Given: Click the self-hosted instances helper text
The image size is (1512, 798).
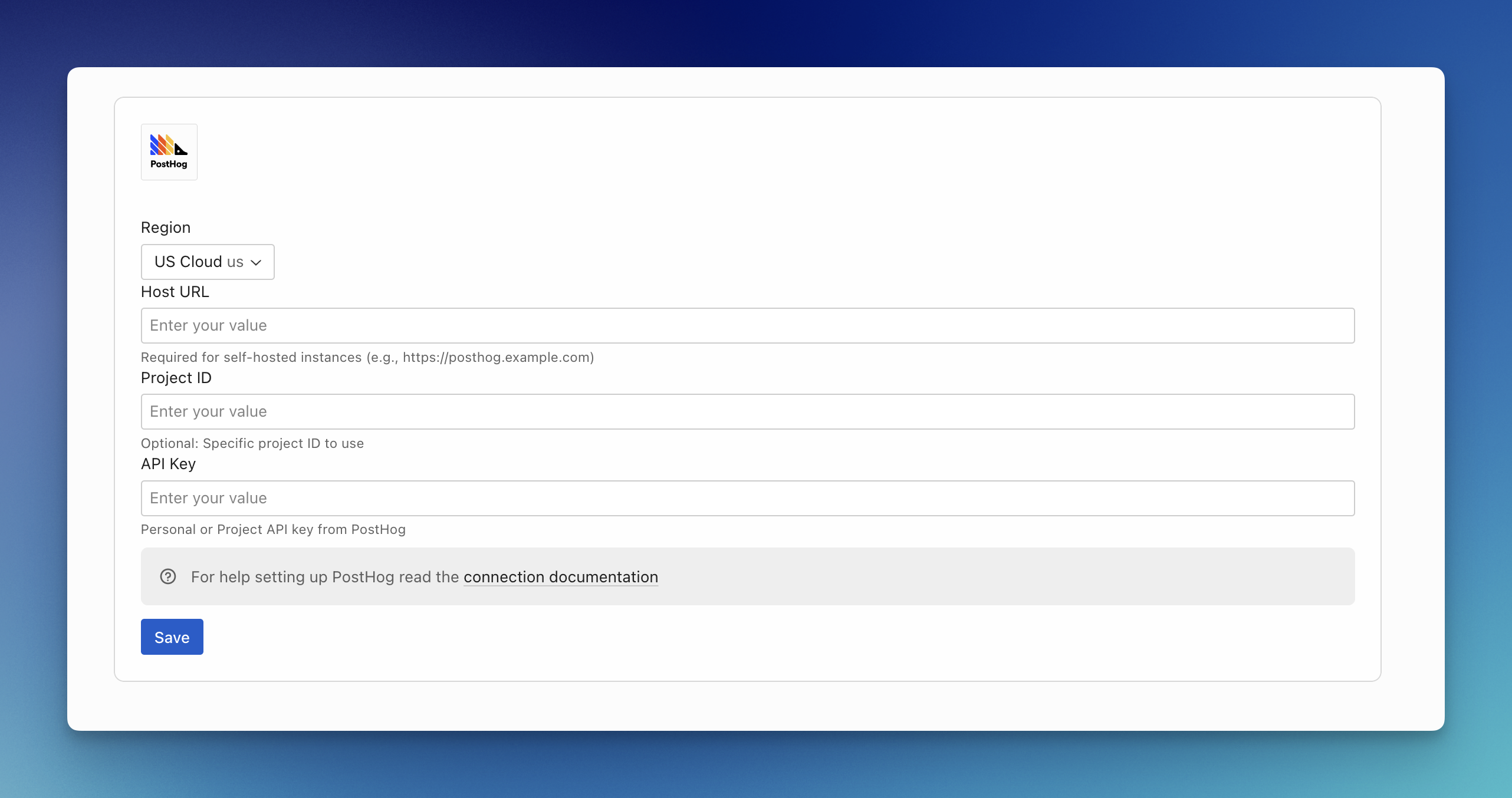Looking at the screenshot, I should click(367, 357).
